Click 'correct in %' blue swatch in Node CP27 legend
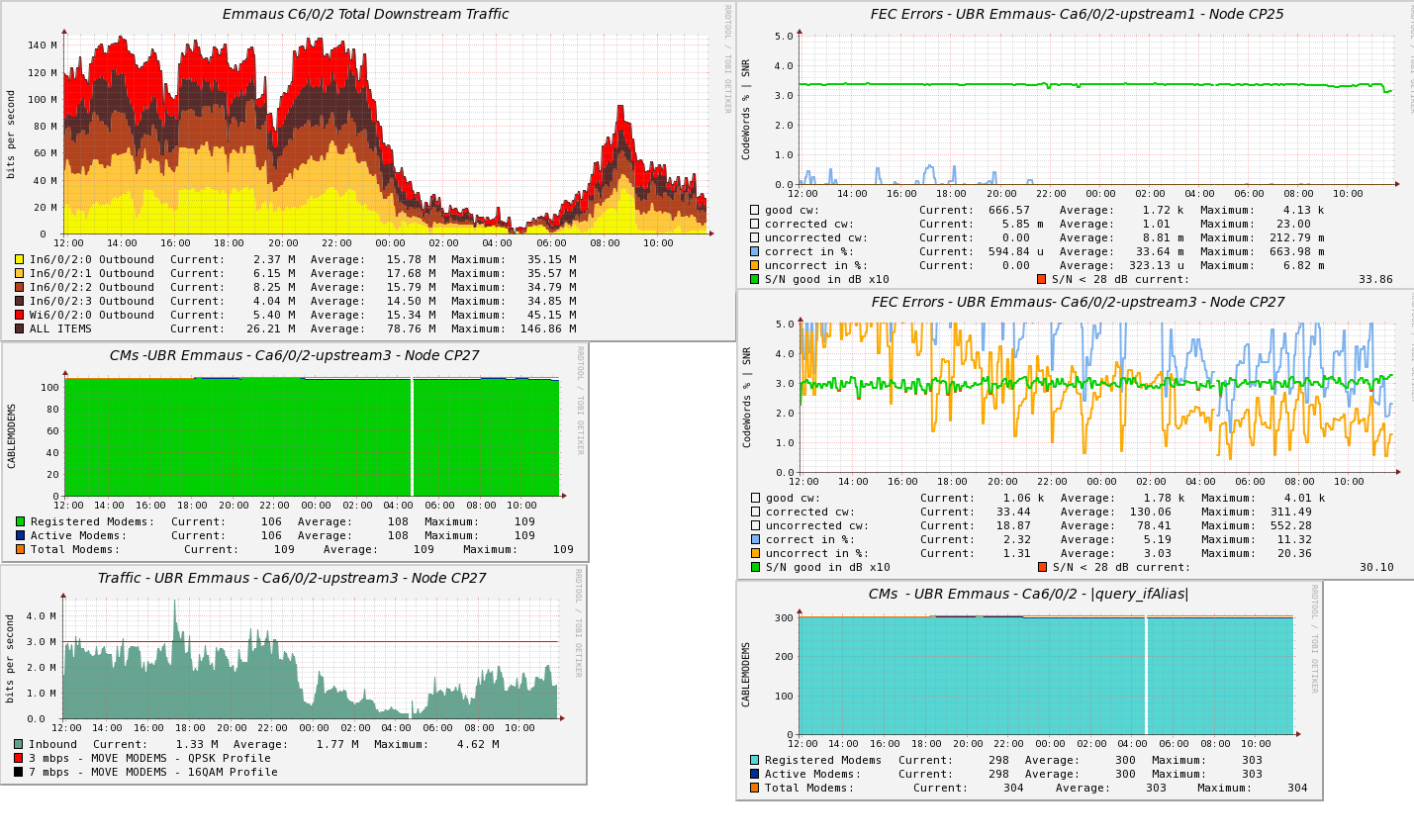 (755, 539)
